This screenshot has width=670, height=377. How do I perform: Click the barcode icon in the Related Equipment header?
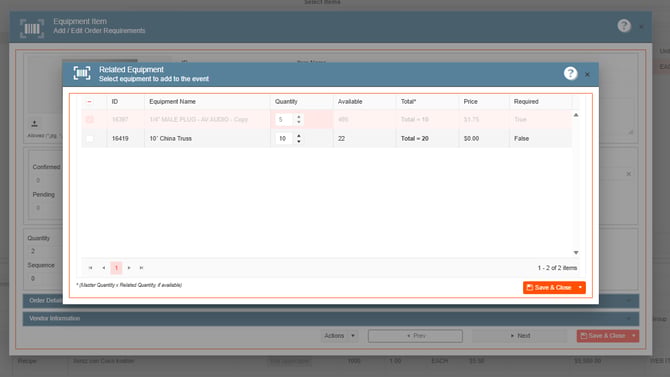coord(82,73)
